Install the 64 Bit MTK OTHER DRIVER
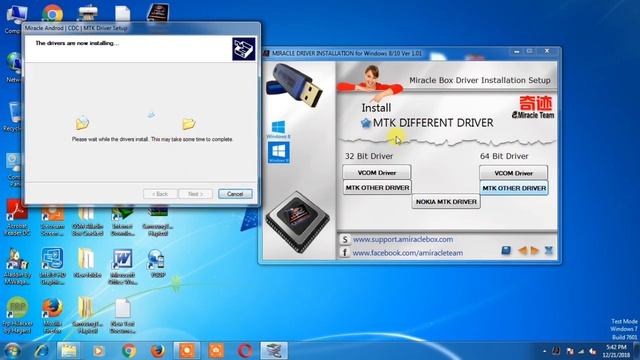This screenshot has width=640, height=360. coord(514,188)
